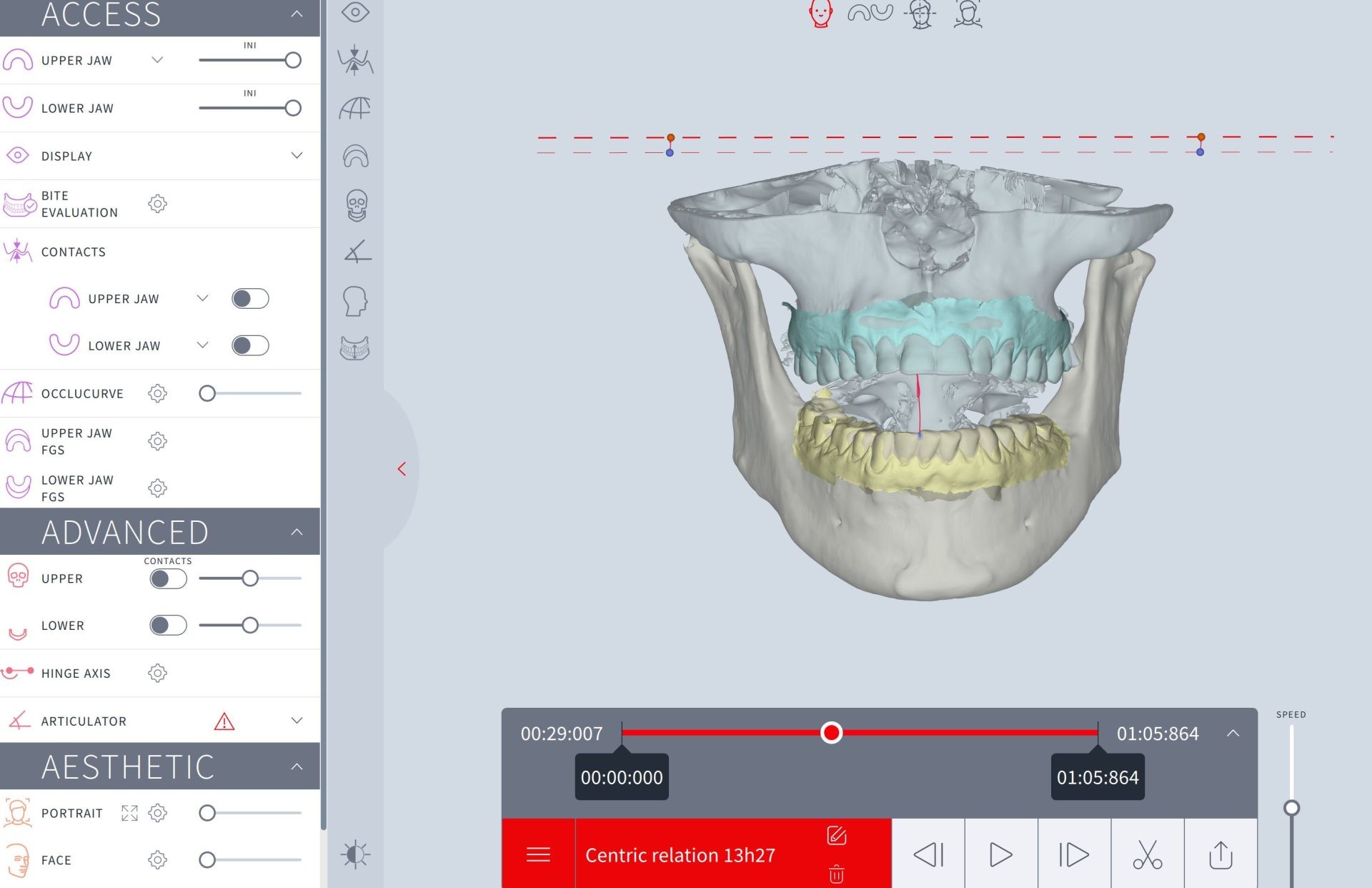Click the Occlucurve slider handle

coord(207,393)
